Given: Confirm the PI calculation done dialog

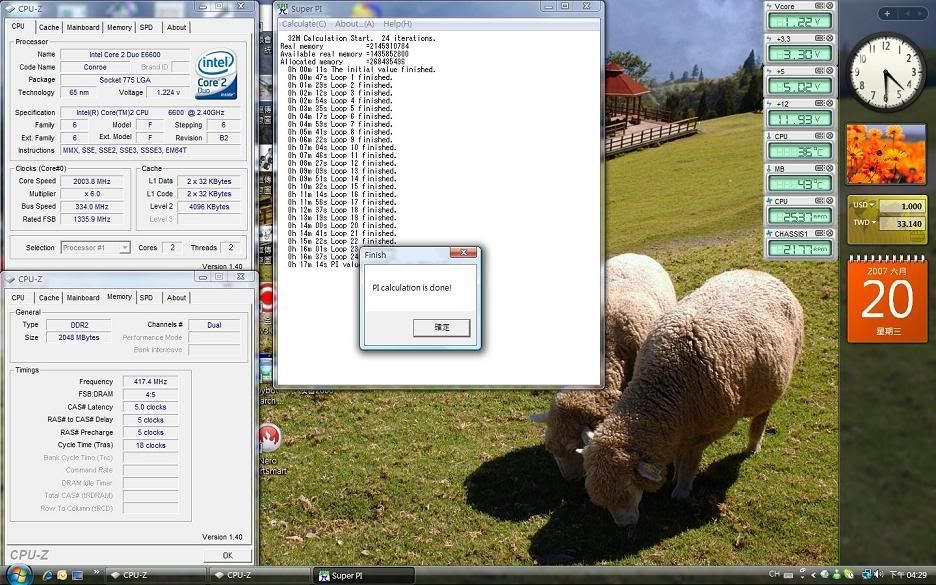Looking at the screenshot, I should pyautogui.click(x=441, y=327).
